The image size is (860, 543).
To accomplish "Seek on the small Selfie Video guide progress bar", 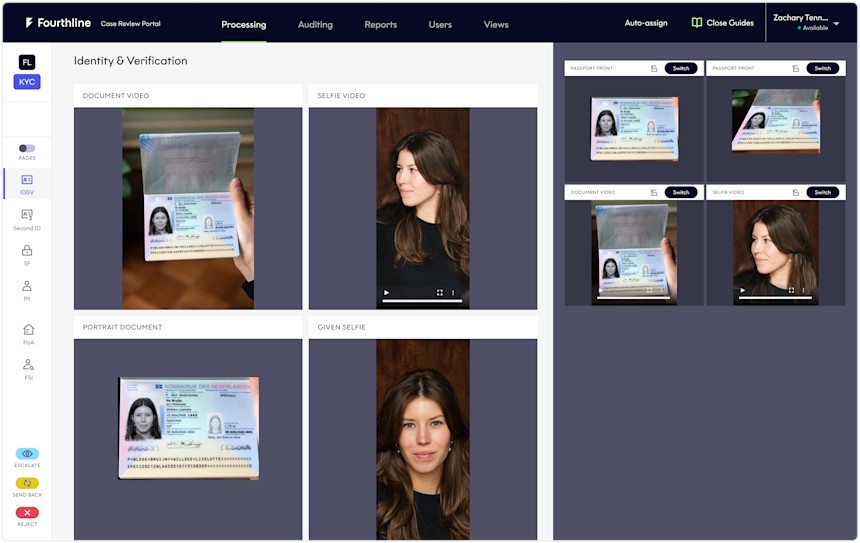I will (x=775, y=298).
